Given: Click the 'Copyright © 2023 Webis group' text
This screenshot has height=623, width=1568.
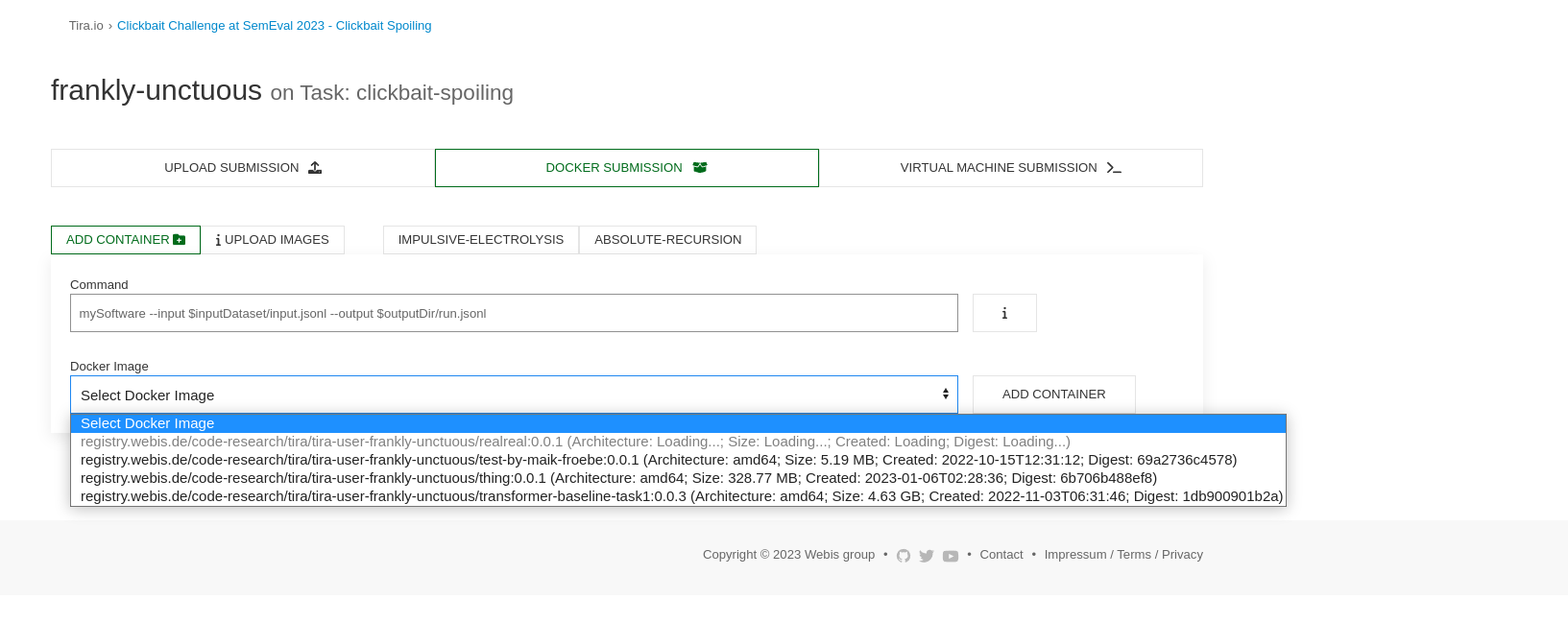Looking at the screenshot, I should pyautogui.click(x=788, y=555).
